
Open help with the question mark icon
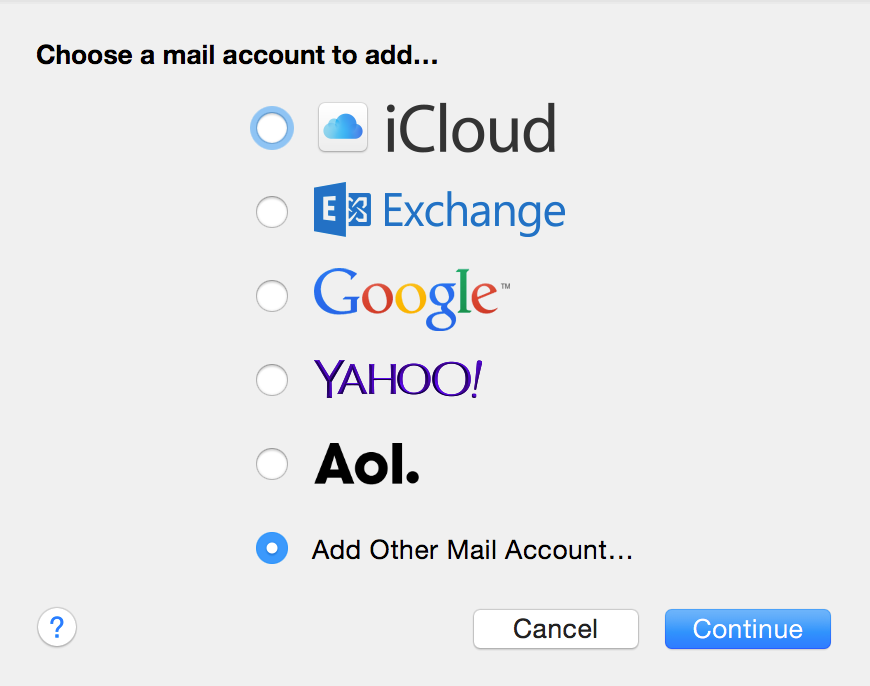coord(57,628)
